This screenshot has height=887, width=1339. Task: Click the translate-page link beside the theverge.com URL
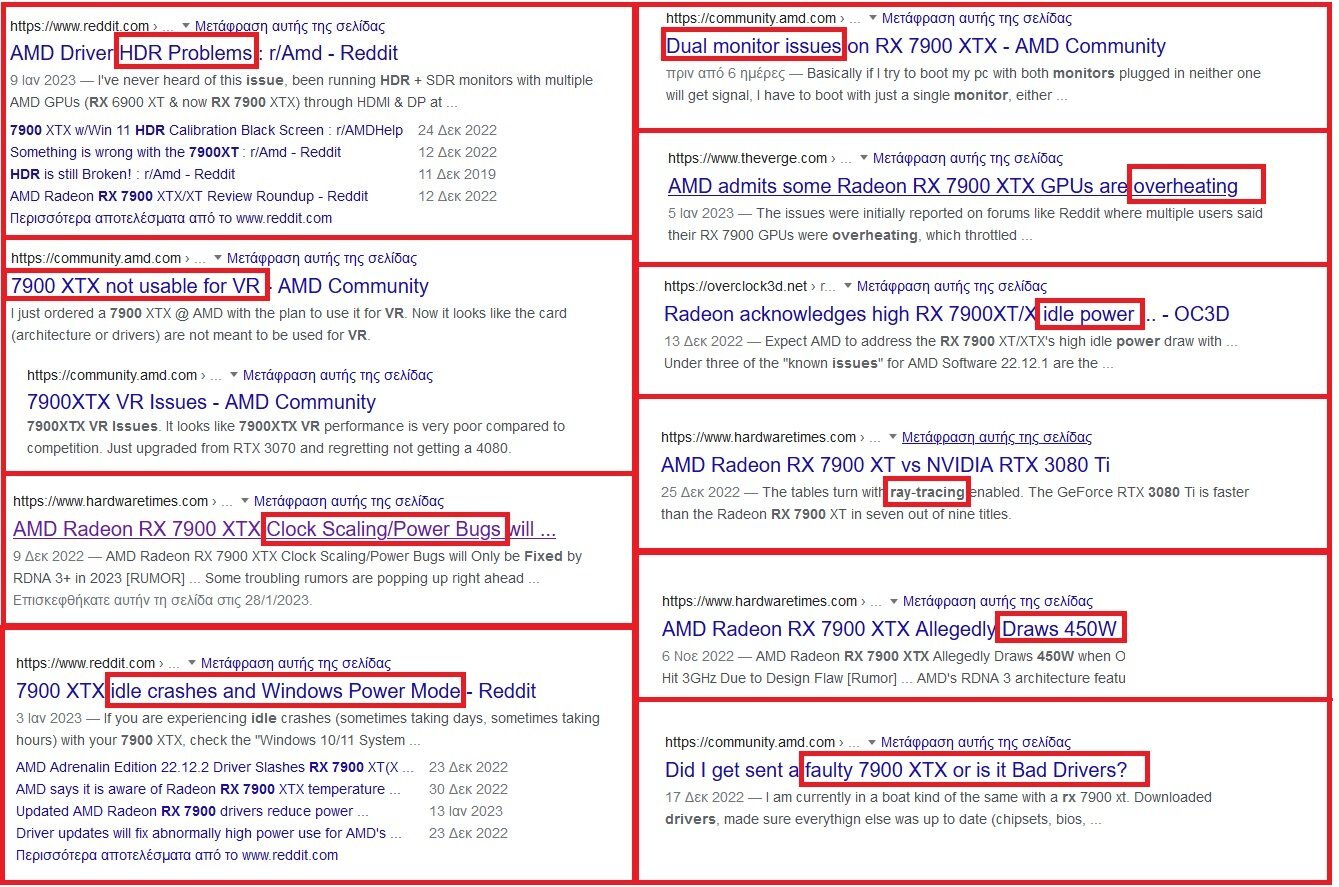coord(968,158)
